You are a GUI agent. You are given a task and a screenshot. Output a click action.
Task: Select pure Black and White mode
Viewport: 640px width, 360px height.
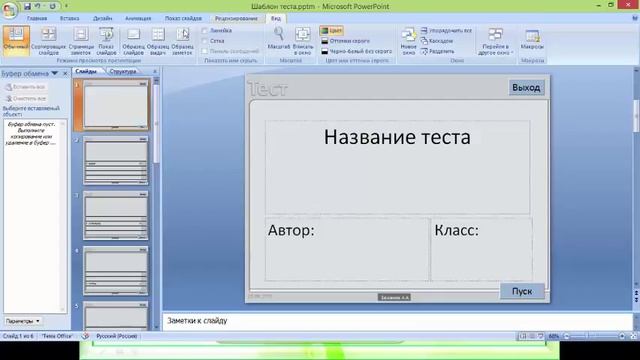[x=356, y=51]
